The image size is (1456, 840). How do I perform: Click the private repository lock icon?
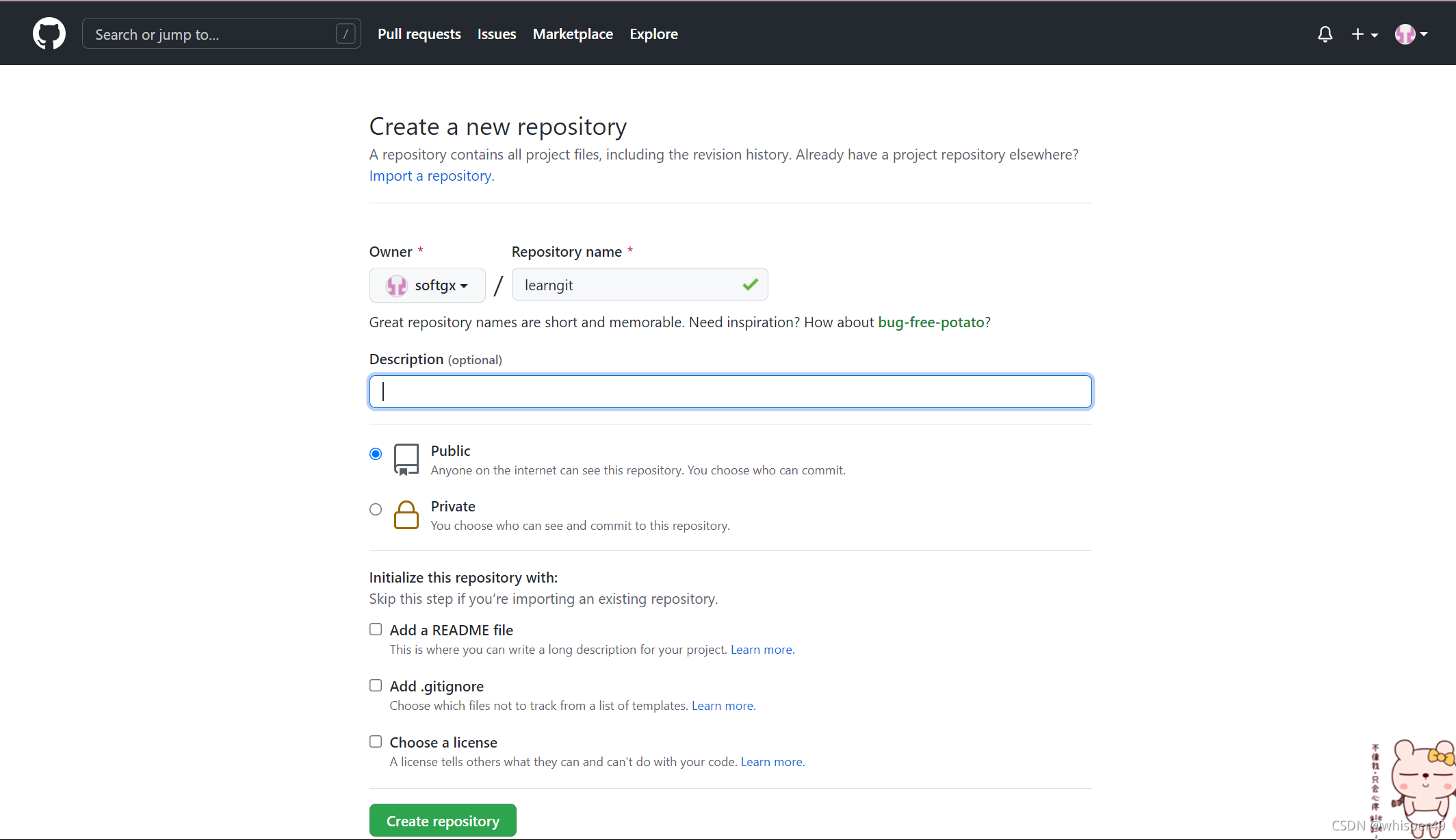point(406,515)
